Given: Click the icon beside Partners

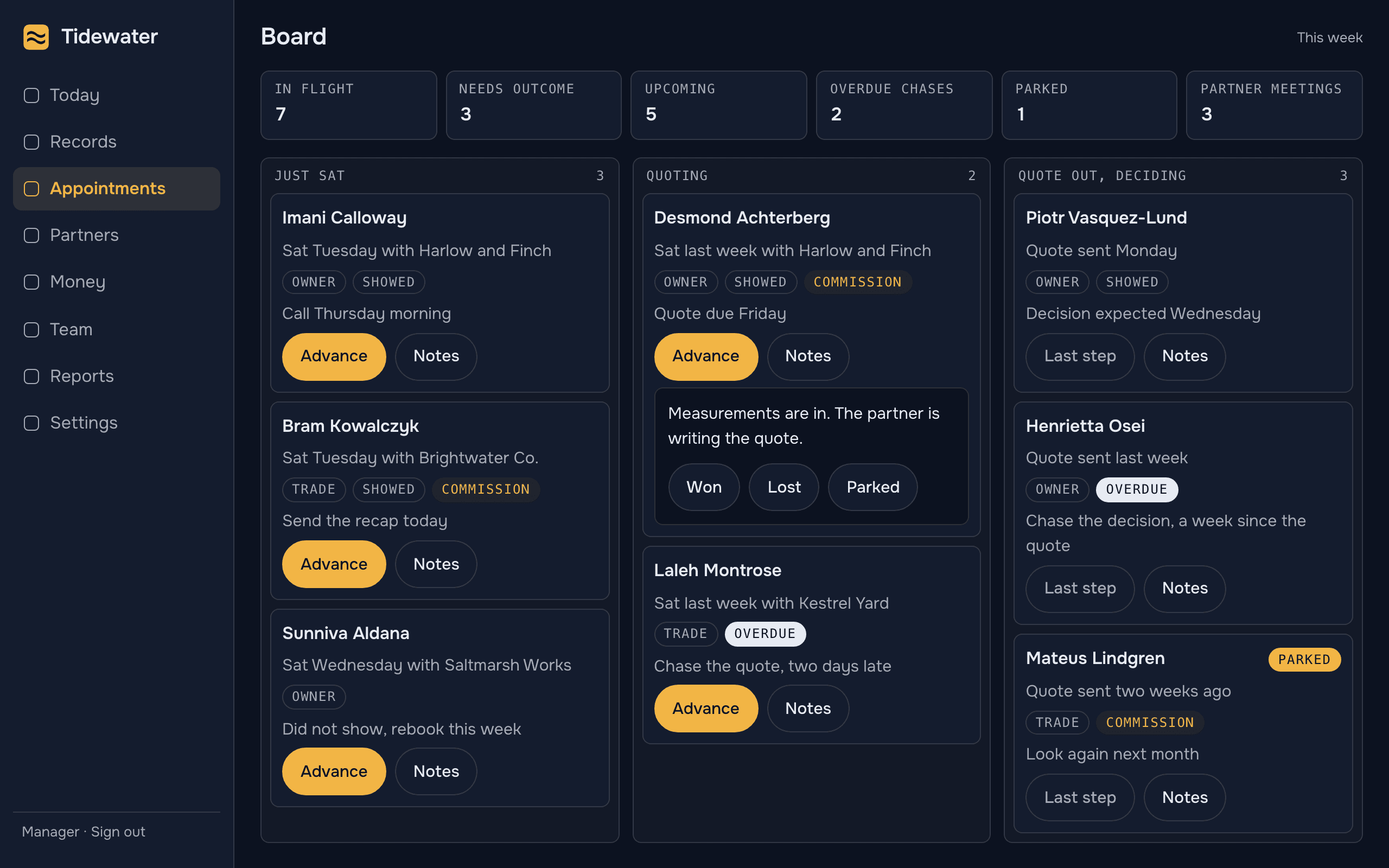Looking at the screenshot, I should pos(31,235).
